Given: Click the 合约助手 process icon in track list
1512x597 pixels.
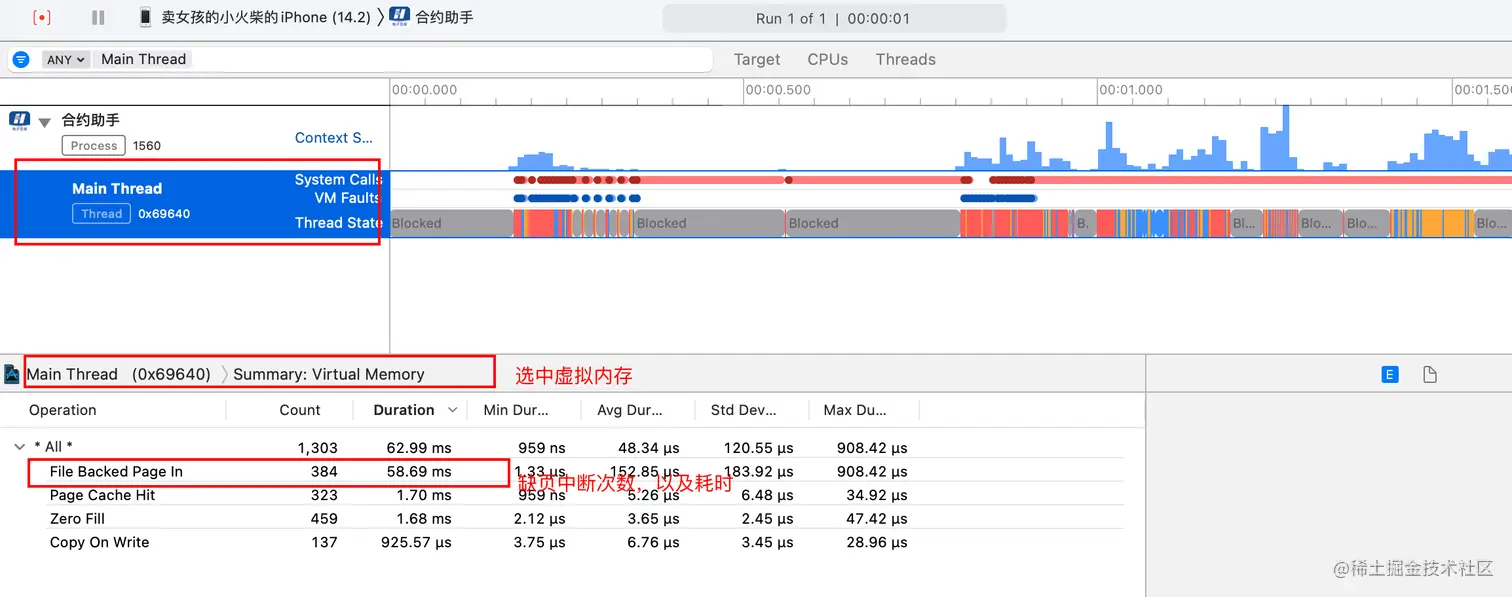Looking at the screenshot, I should 19,121.
